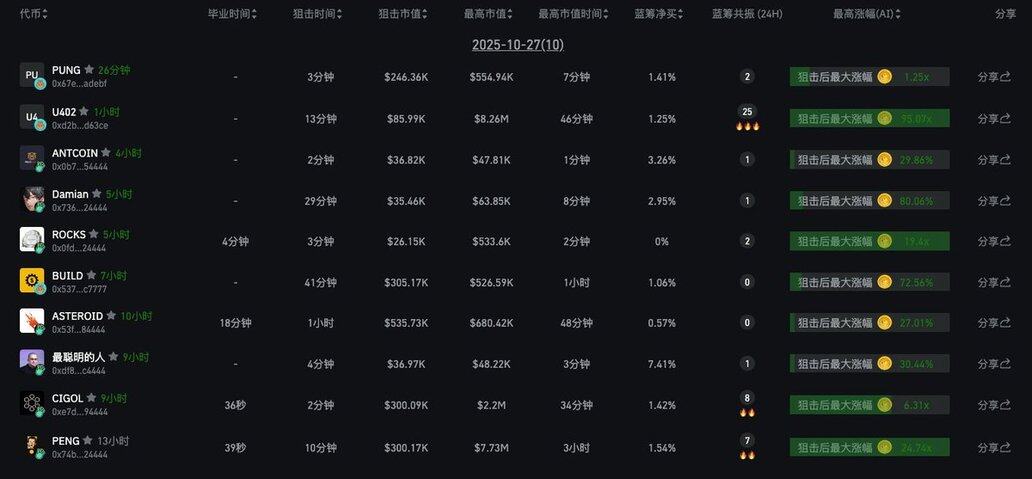
Task: Click the U402 contract address 0xd2b...d63ce
Action: coord(80,126)
